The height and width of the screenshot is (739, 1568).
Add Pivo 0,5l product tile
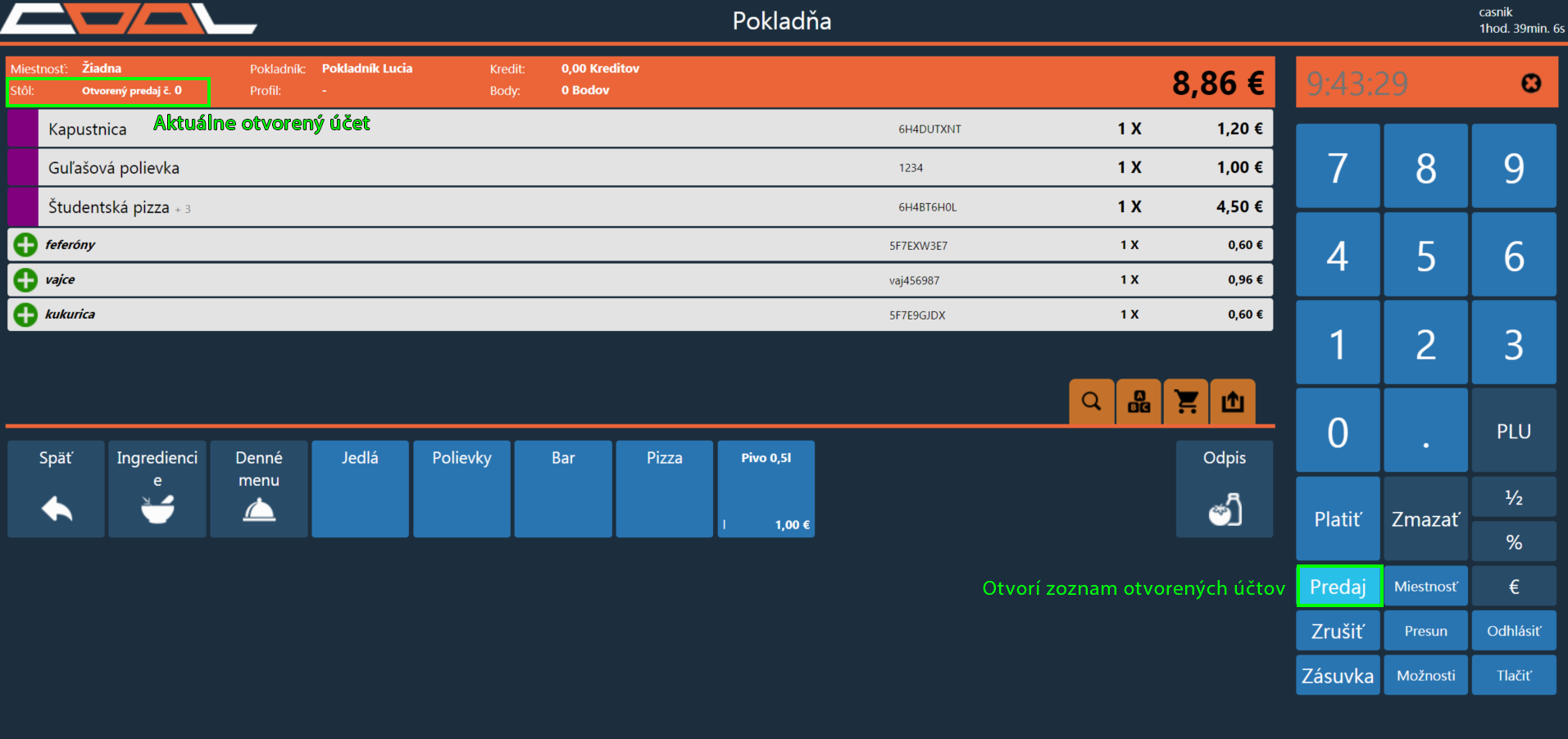[x=766, y=489]
